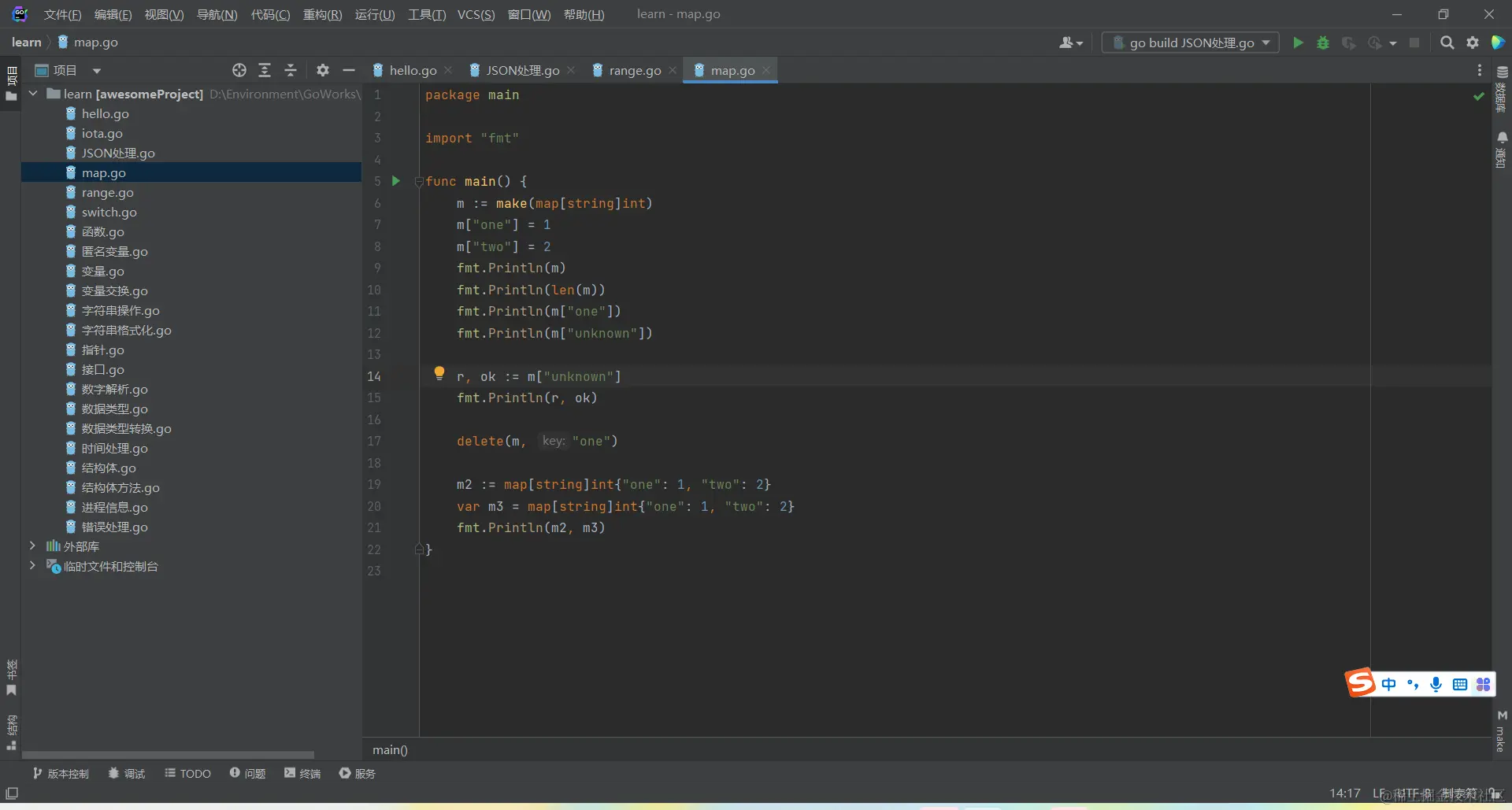The width and height of the screenshot is (1512, 810).
Task: Open project panel settings gear
Action: tap(323, 71)
